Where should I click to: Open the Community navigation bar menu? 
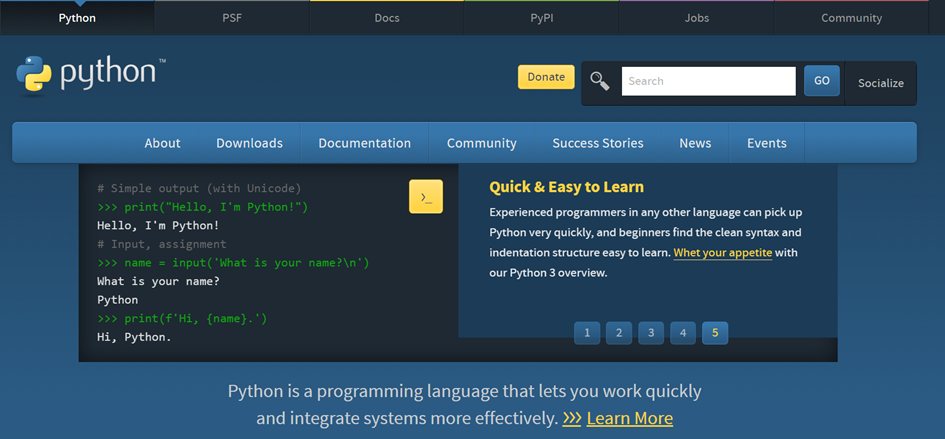(482, 143)
